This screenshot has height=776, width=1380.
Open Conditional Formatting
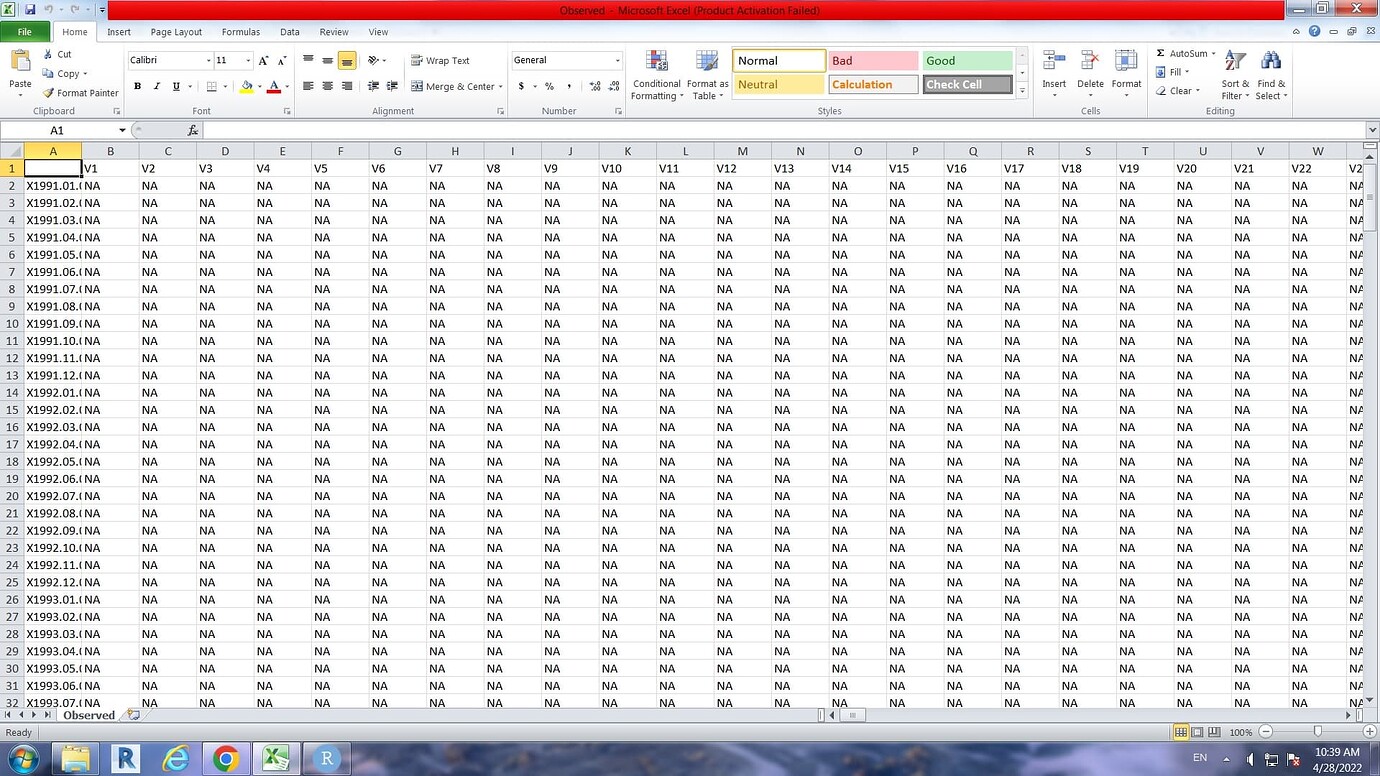657,75
